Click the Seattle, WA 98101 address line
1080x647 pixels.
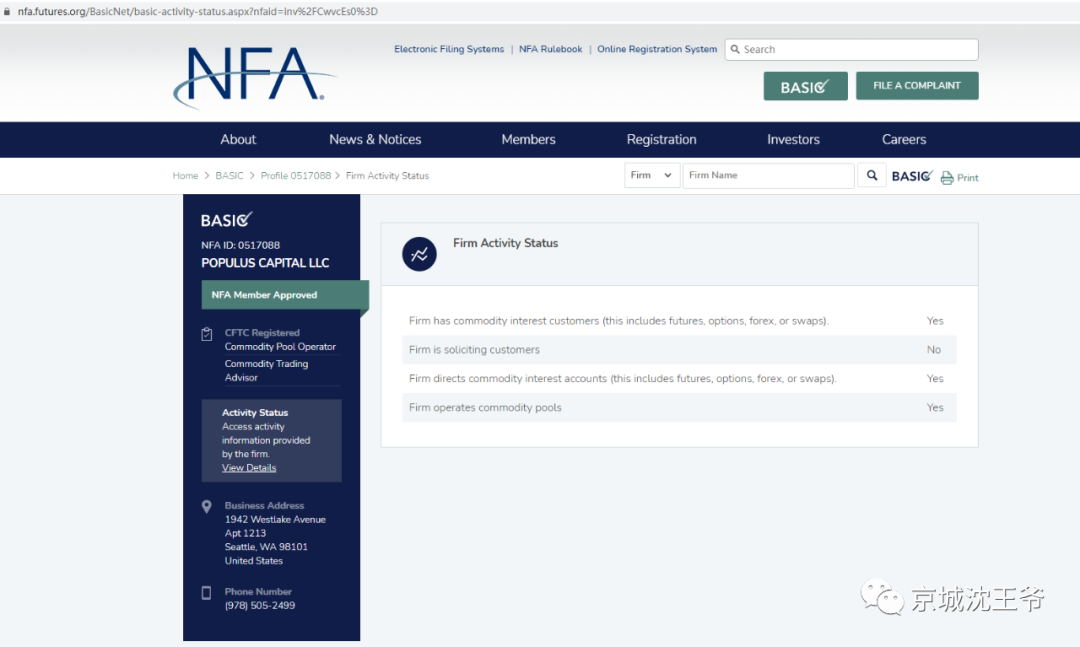[x=266, y=547]
